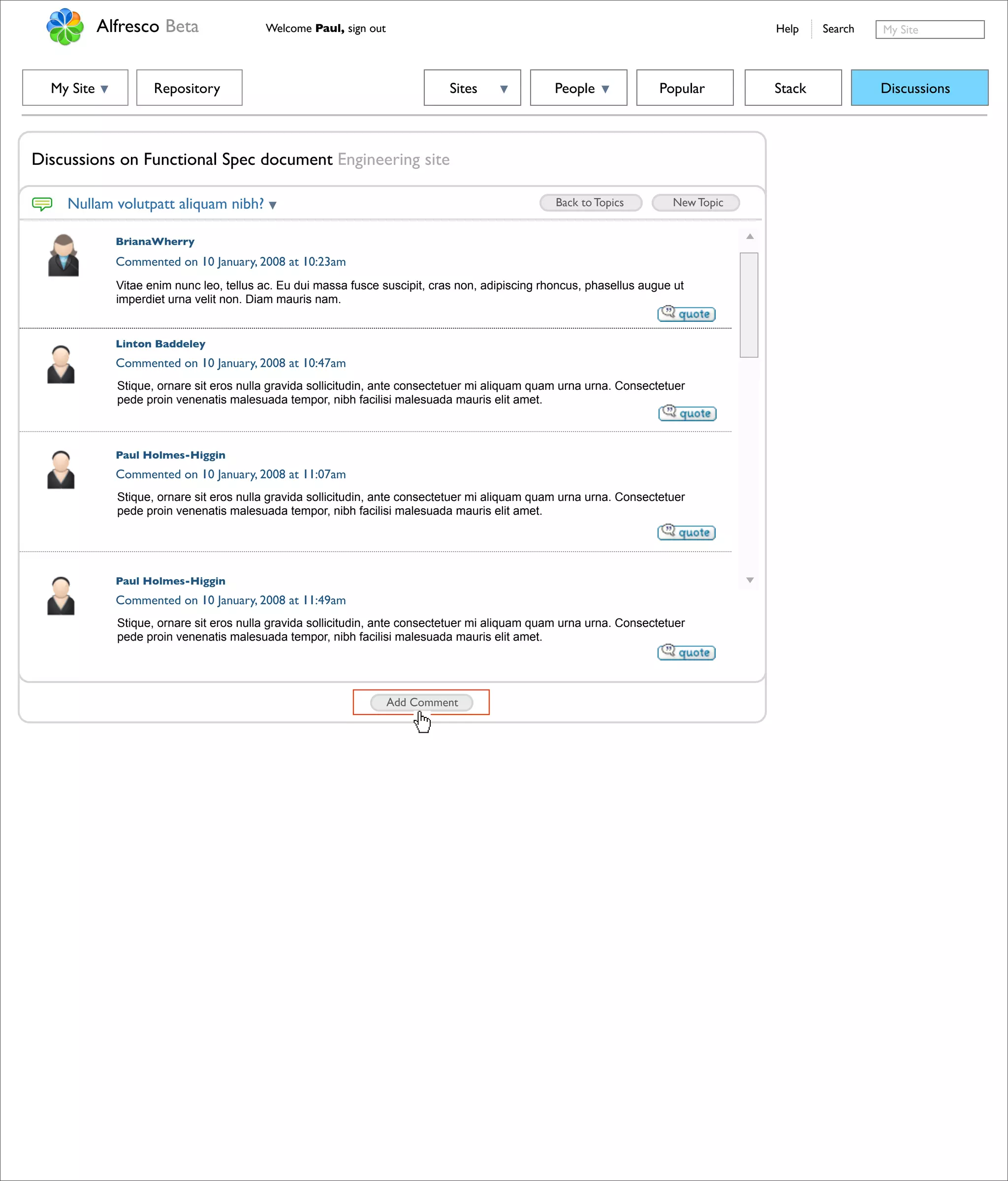The image size is (1008, 1181).
Task: Click Paul Holmes-Higgin name on 11:49am comment
Action: pyautogui.click(x=170, y=581)
